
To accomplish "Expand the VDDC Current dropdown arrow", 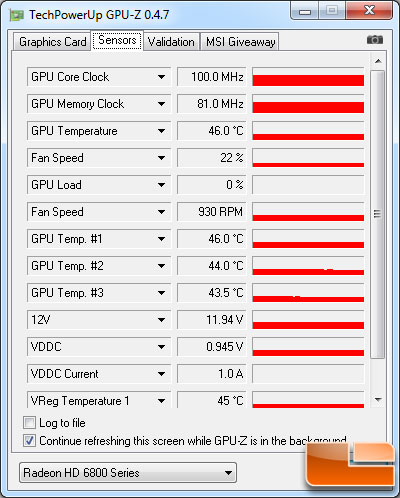I will pyautogui.click(x=162, y=374).
